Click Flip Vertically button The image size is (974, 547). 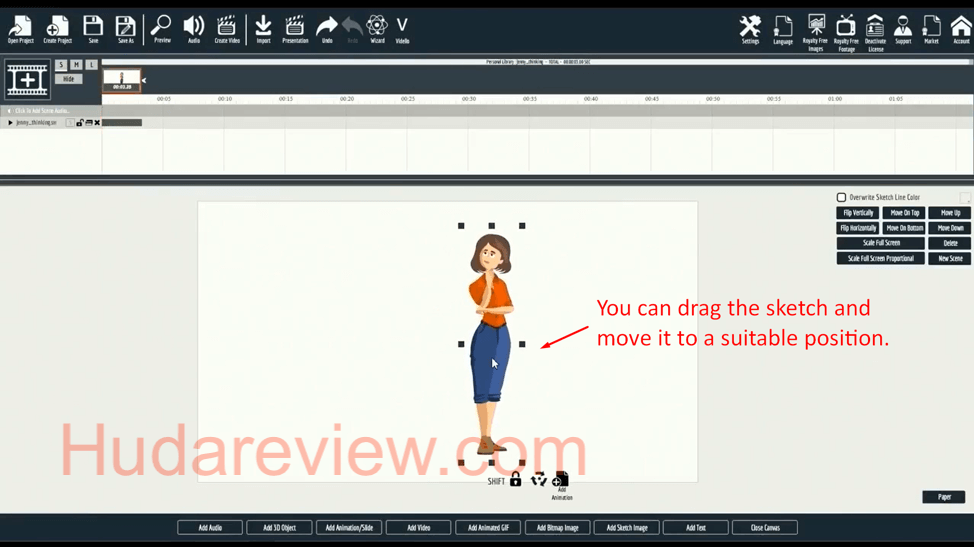(x=858, y=213)
